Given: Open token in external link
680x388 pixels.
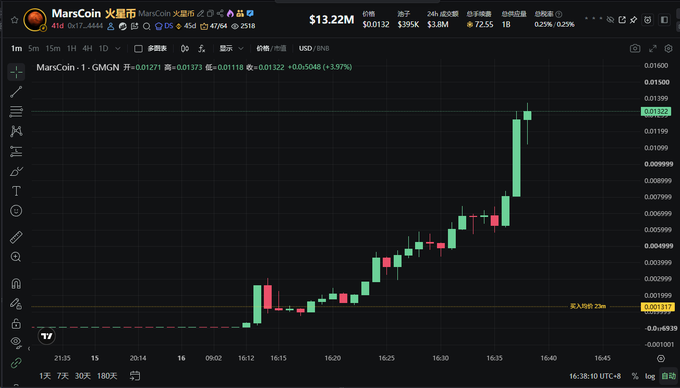Looking at the screenshot, I should (622, 20).
